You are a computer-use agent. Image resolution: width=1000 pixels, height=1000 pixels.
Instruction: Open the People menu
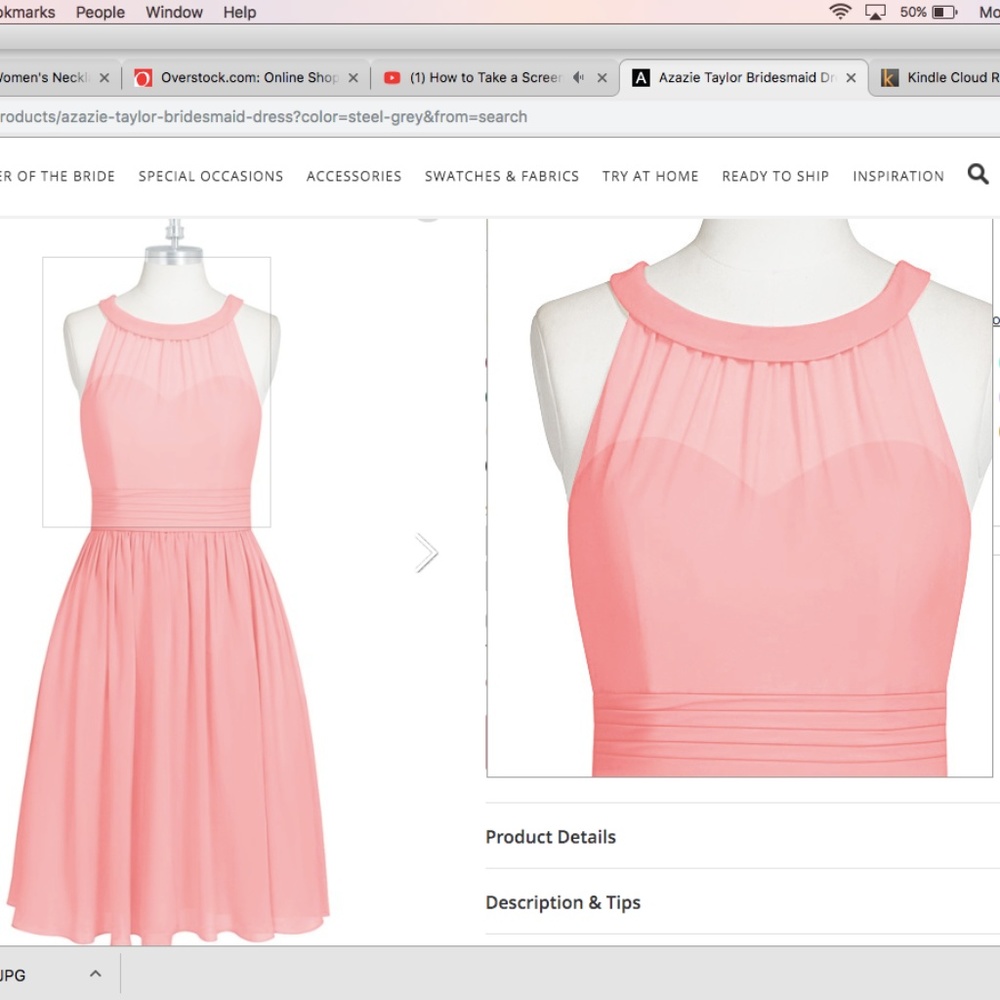(100, 12)
